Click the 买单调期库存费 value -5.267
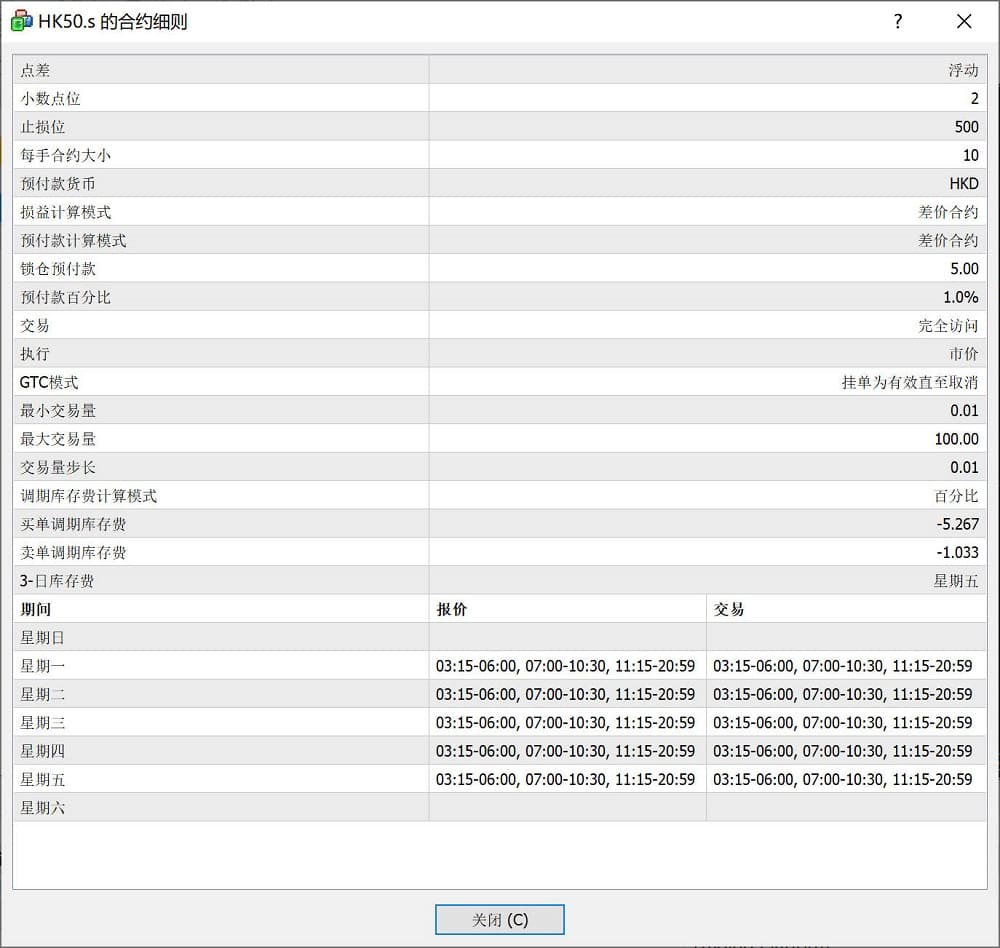 (x=958, y=524)
